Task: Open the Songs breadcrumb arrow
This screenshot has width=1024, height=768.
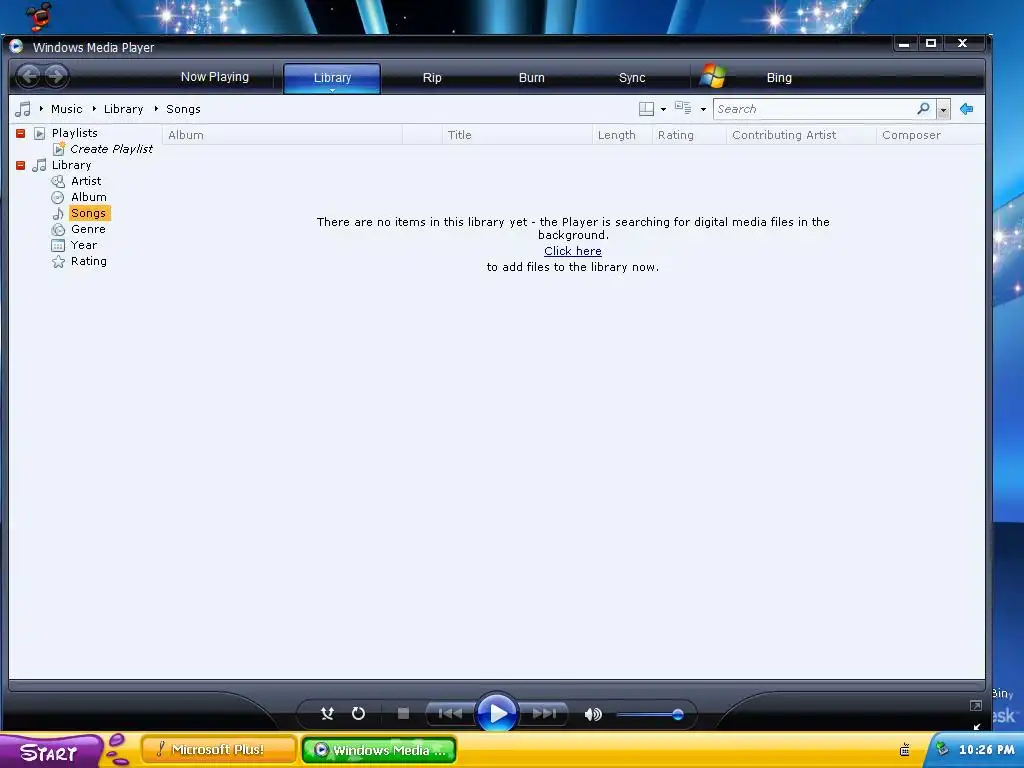Action: tap(156, 108)
